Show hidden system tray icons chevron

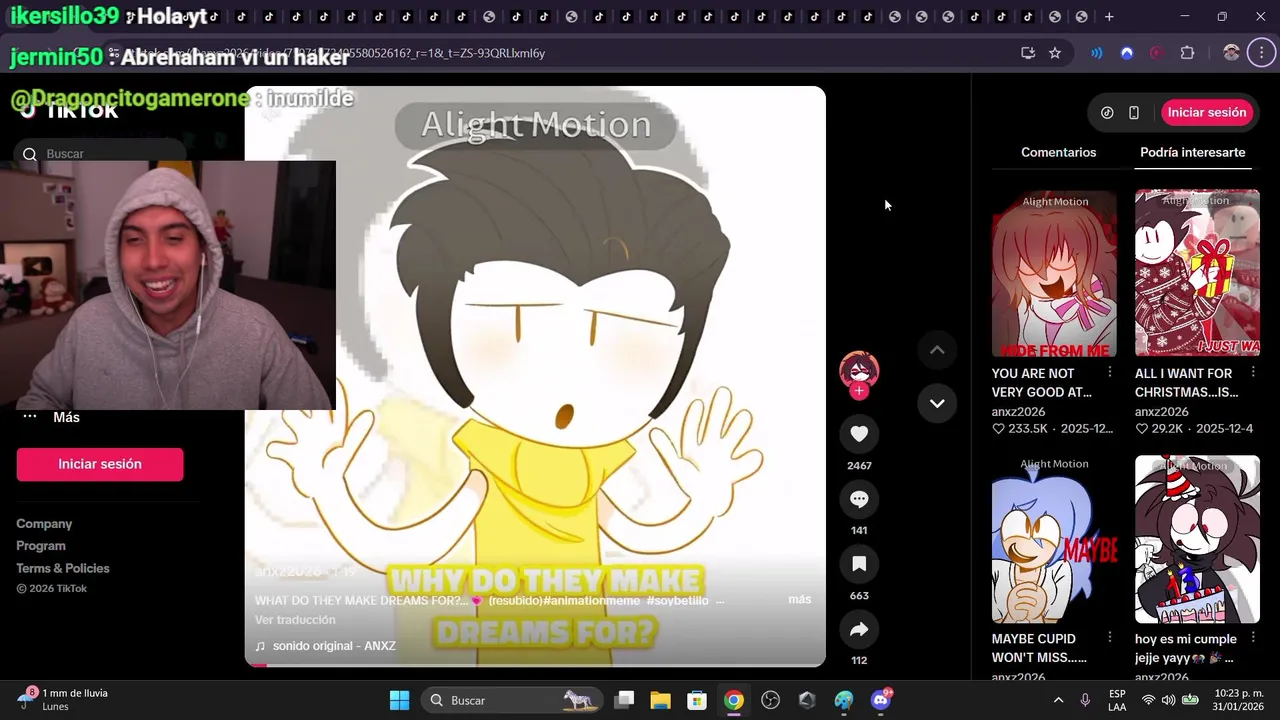[1058, 700]
